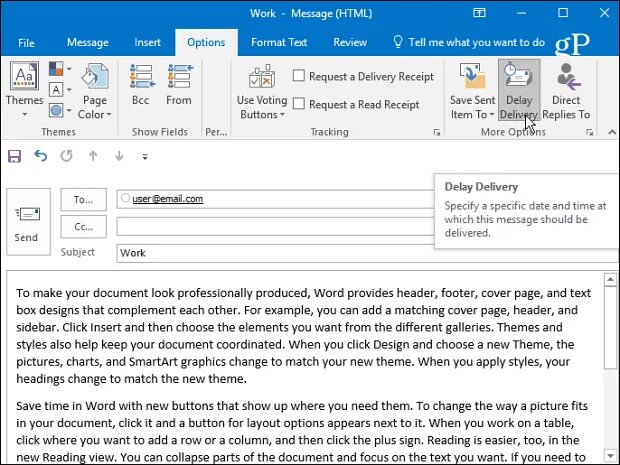The width and height of the screenshot is (620, 465).
Task: Expand the Permission group
Action: tap(216, 132)
